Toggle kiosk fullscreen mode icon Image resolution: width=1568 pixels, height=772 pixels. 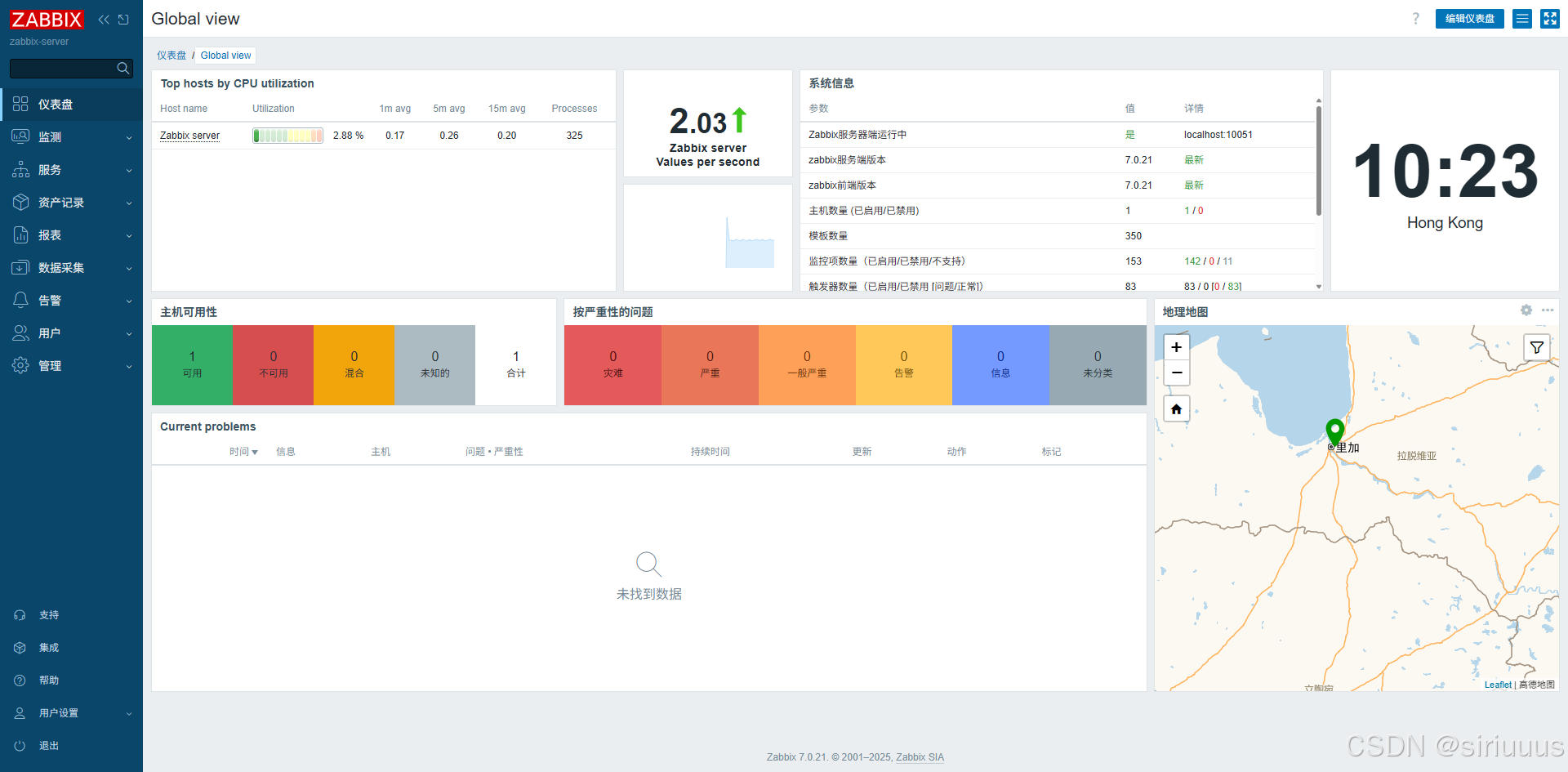click(x=1550, y=19)
